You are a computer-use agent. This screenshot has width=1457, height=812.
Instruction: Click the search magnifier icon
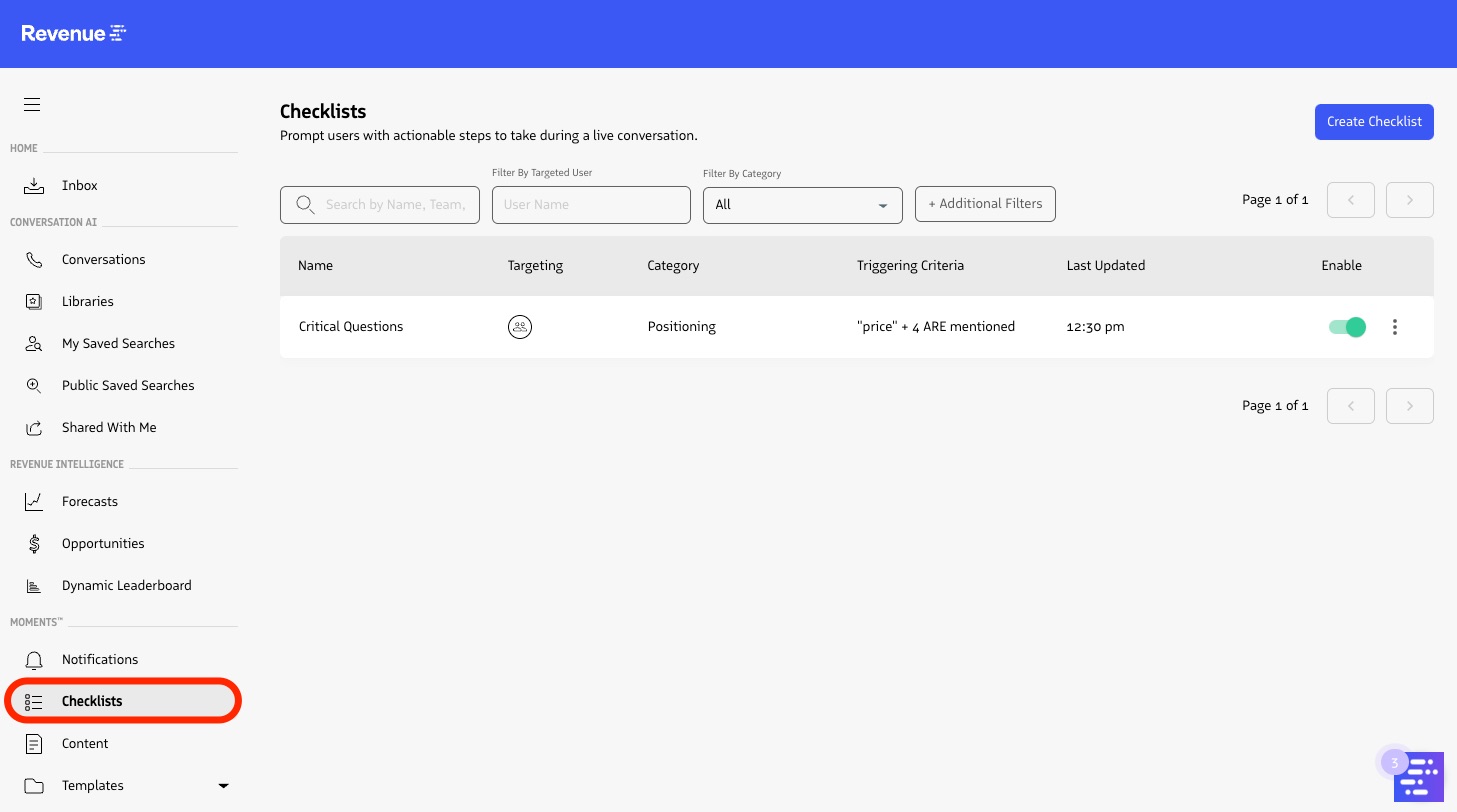[305, 204]
